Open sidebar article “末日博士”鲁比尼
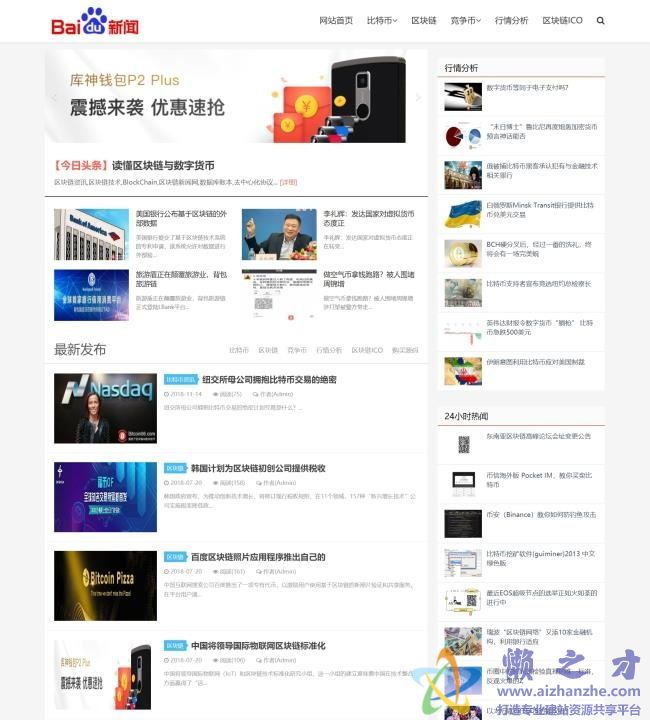Screen dimensions: 650x720 (542, 131)
